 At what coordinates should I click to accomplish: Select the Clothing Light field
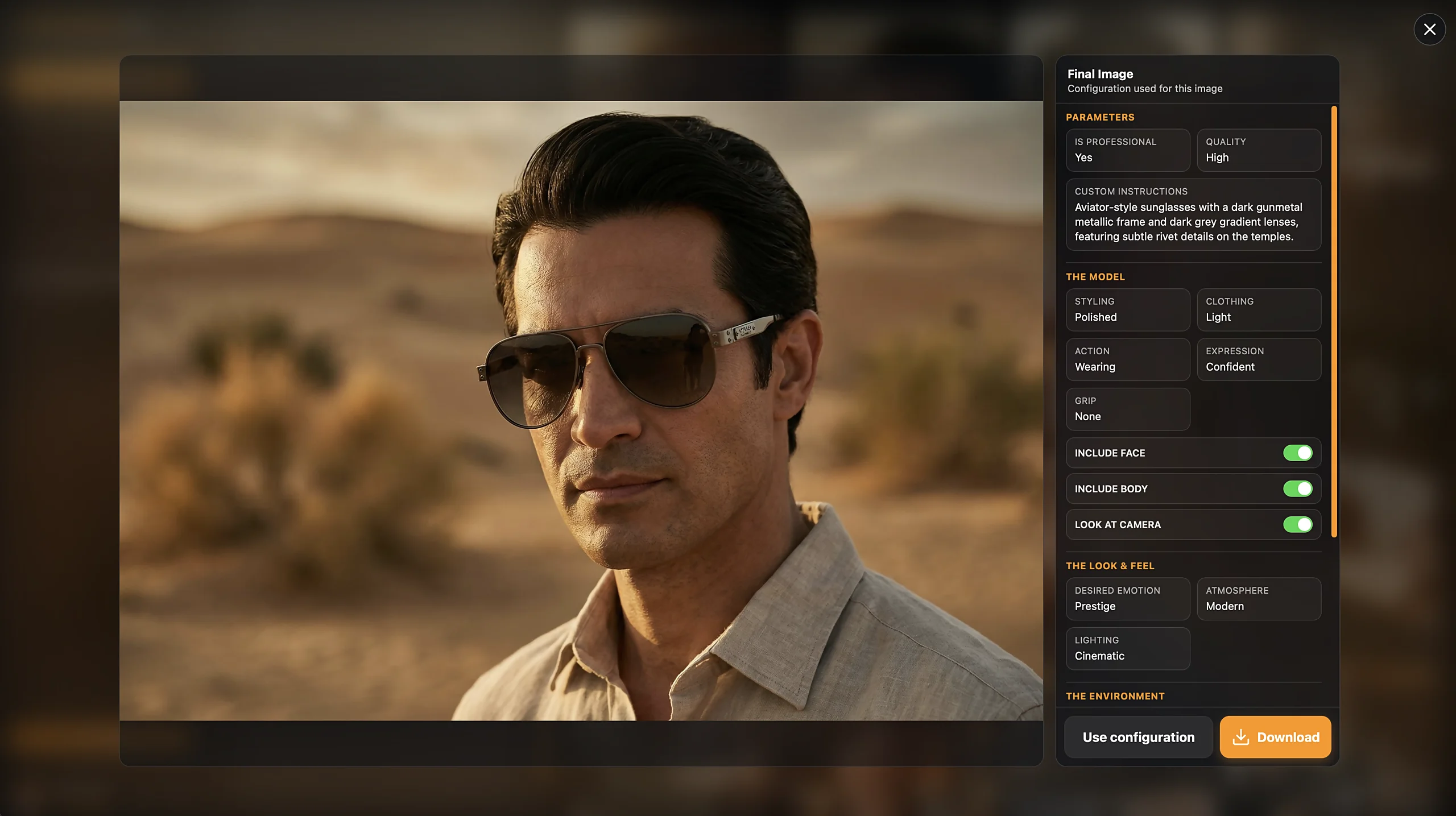1258,309
